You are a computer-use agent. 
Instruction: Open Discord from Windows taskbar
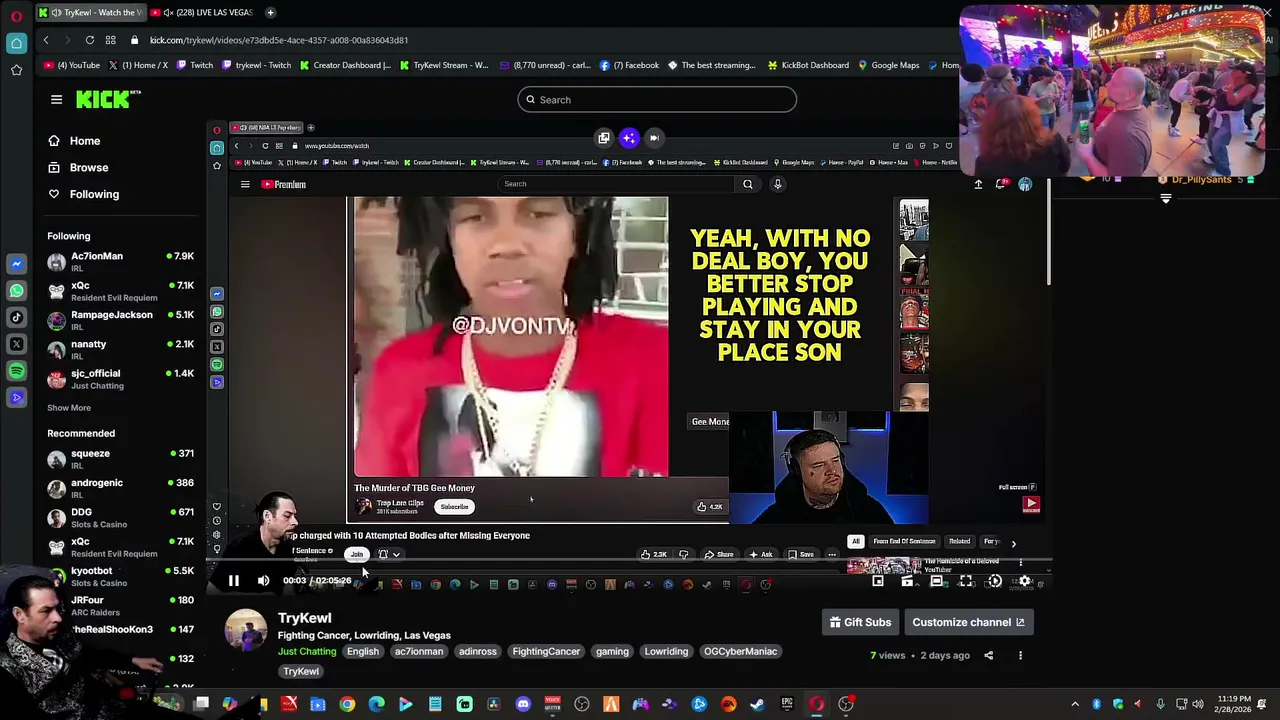(x=523, y=704)
